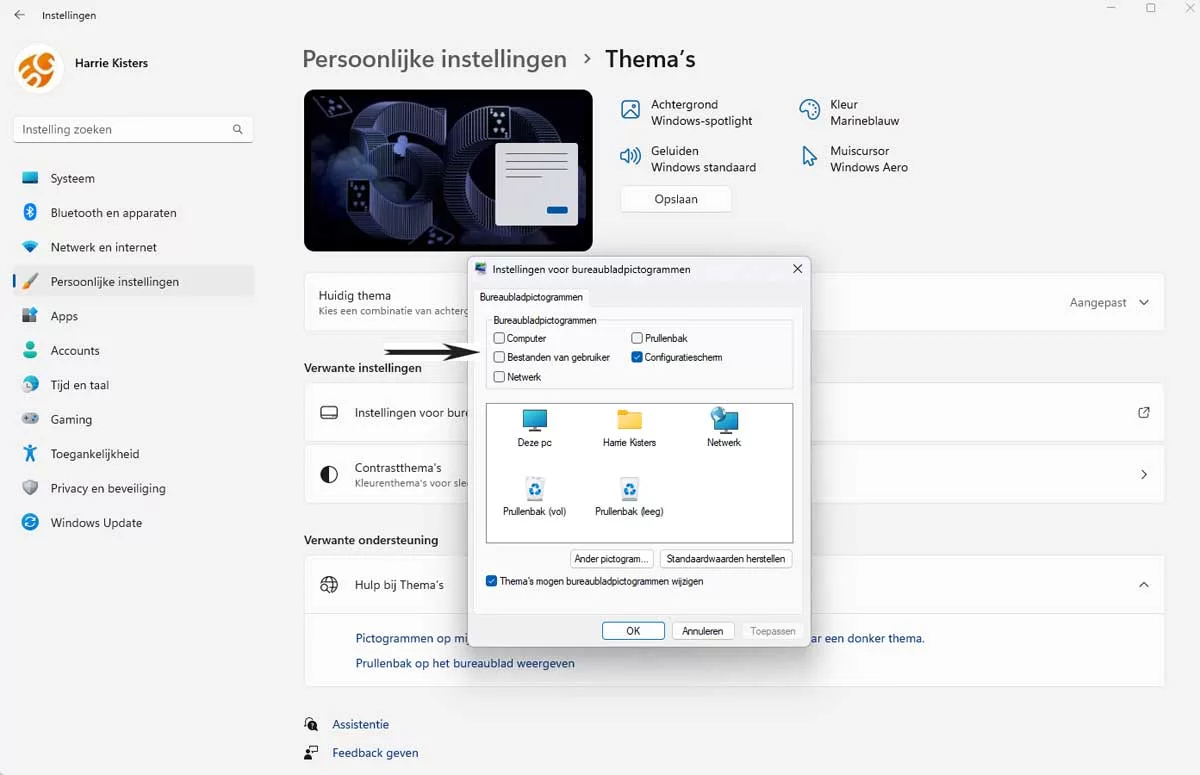This screenshot has width=1200, height=775.
Task: Click the Muiscursor pointer icon
Action: pyautogui.click(x=809, y=156)
